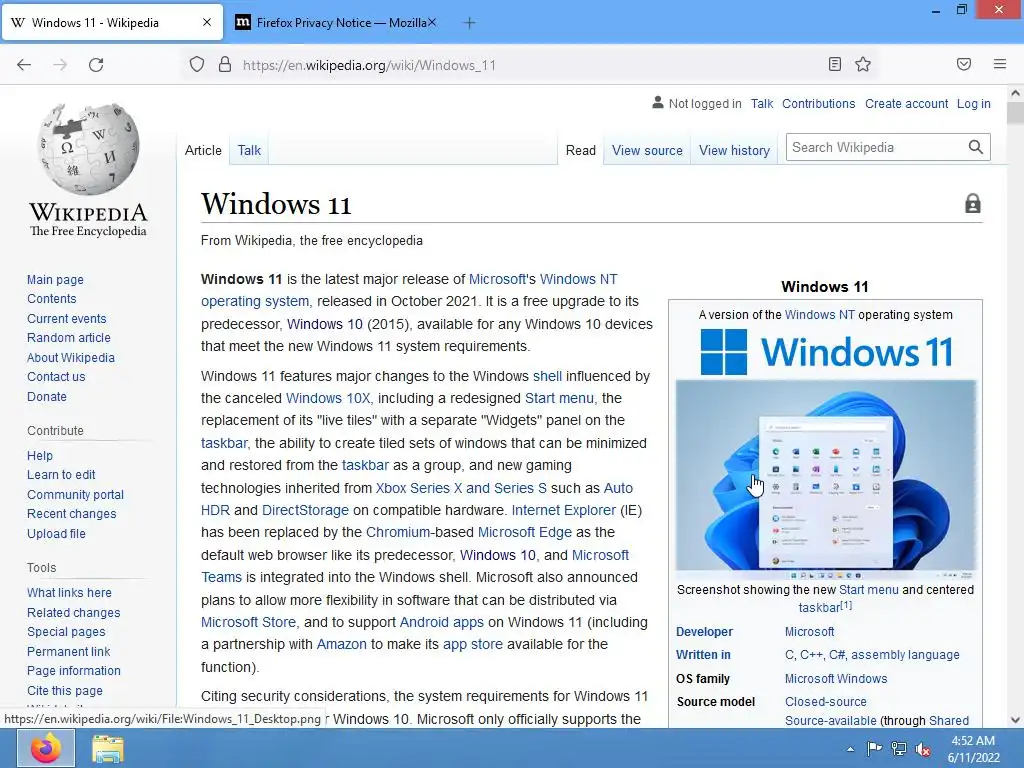Open the Closed-source infobox link
Image resolution: width=1024 pixels, height=768 pixels.
825,701
